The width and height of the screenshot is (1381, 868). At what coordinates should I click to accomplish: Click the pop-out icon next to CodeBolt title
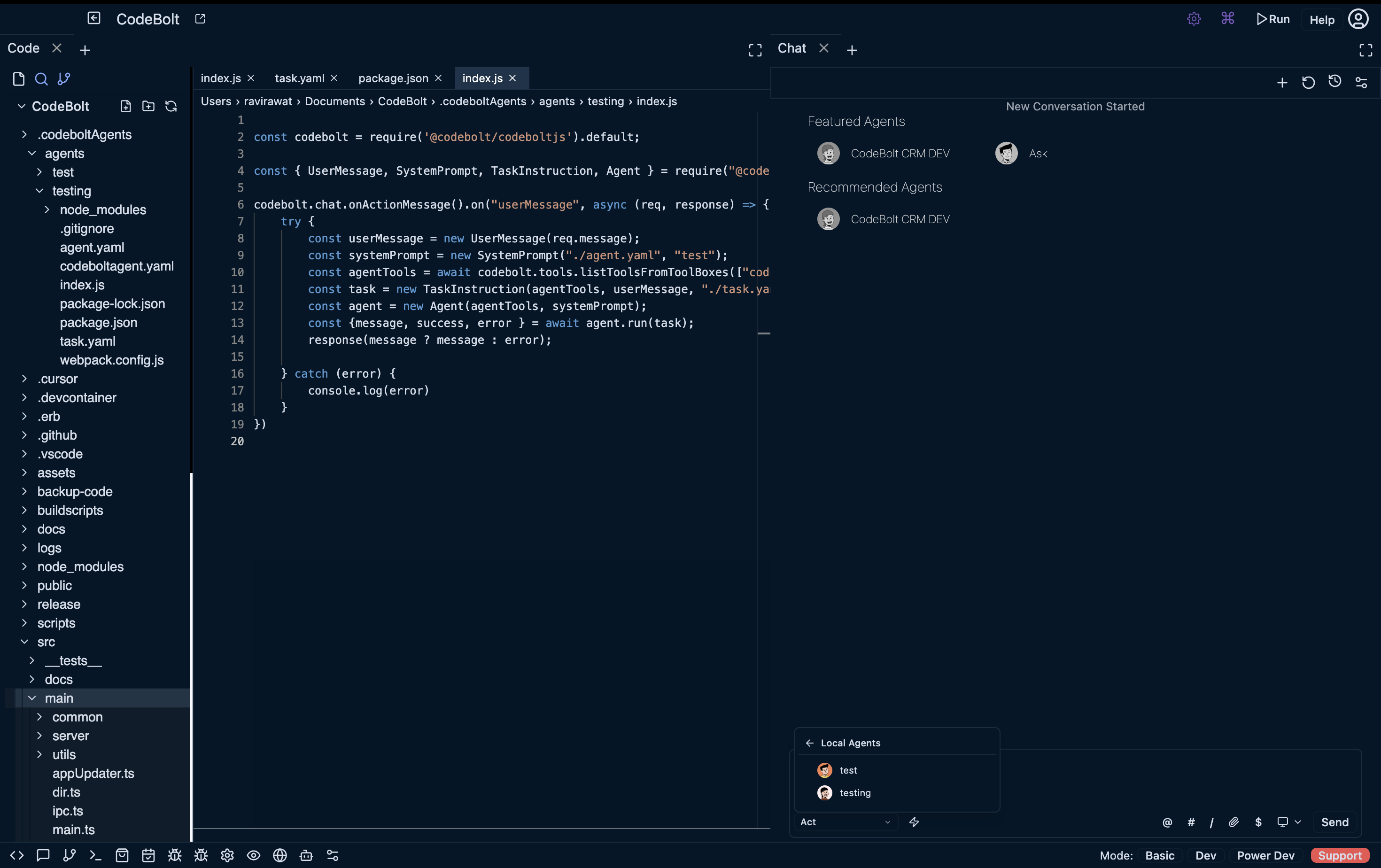pyautogui.click(x=200, y=19)
